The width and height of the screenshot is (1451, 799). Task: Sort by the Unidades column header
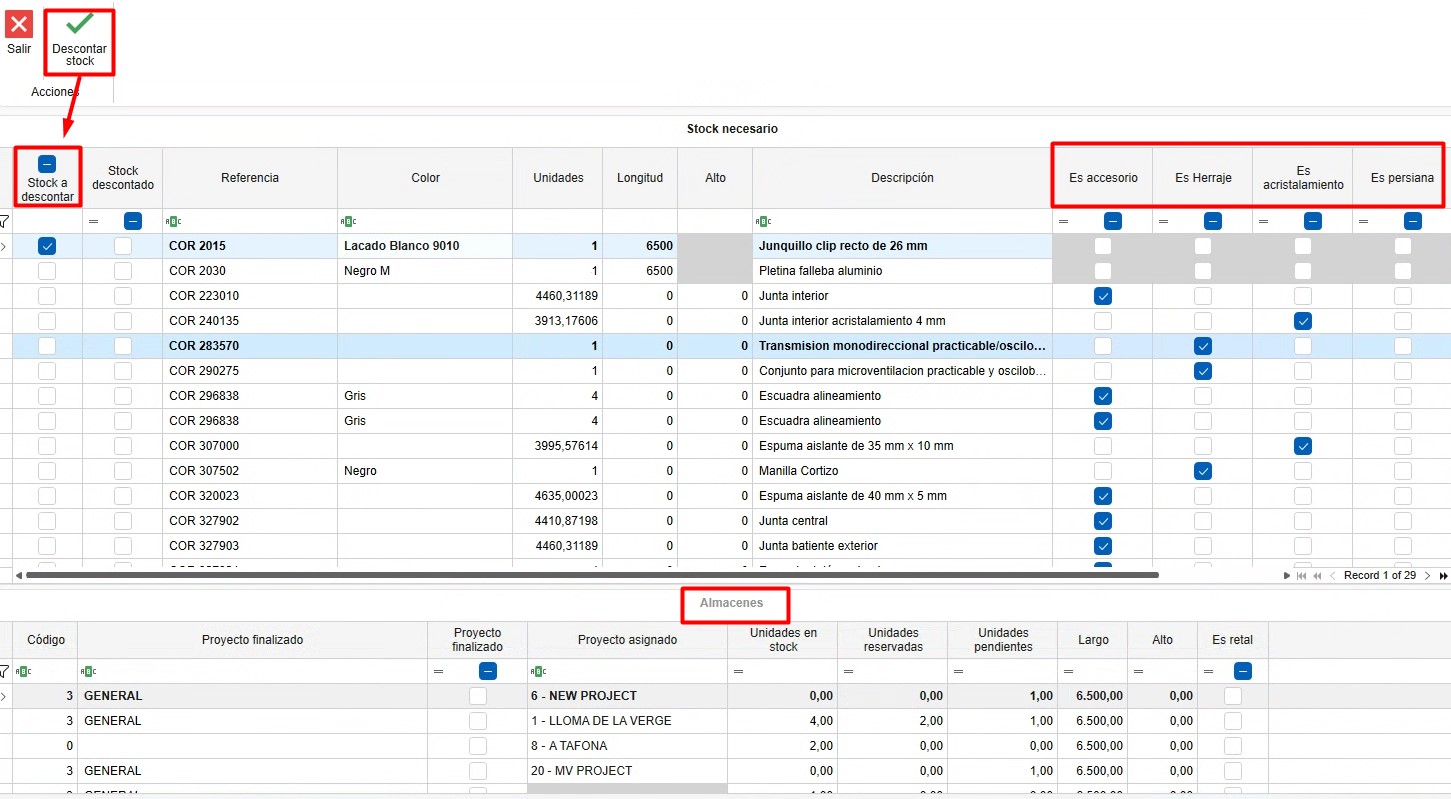[558, 178]
